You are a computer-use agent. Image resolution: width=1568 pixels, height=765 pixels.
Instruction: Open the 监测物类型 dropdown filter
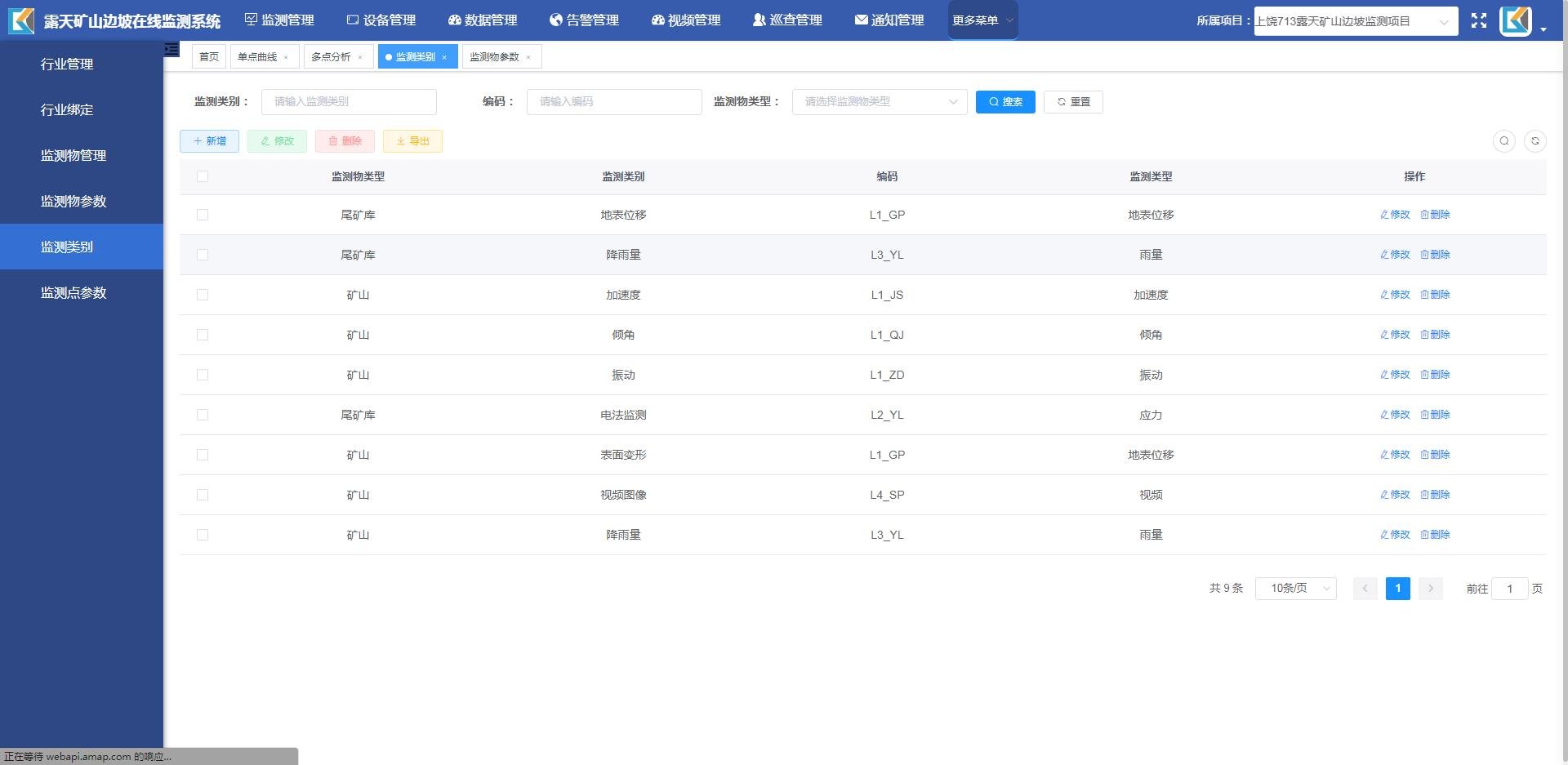click(879, 102)
